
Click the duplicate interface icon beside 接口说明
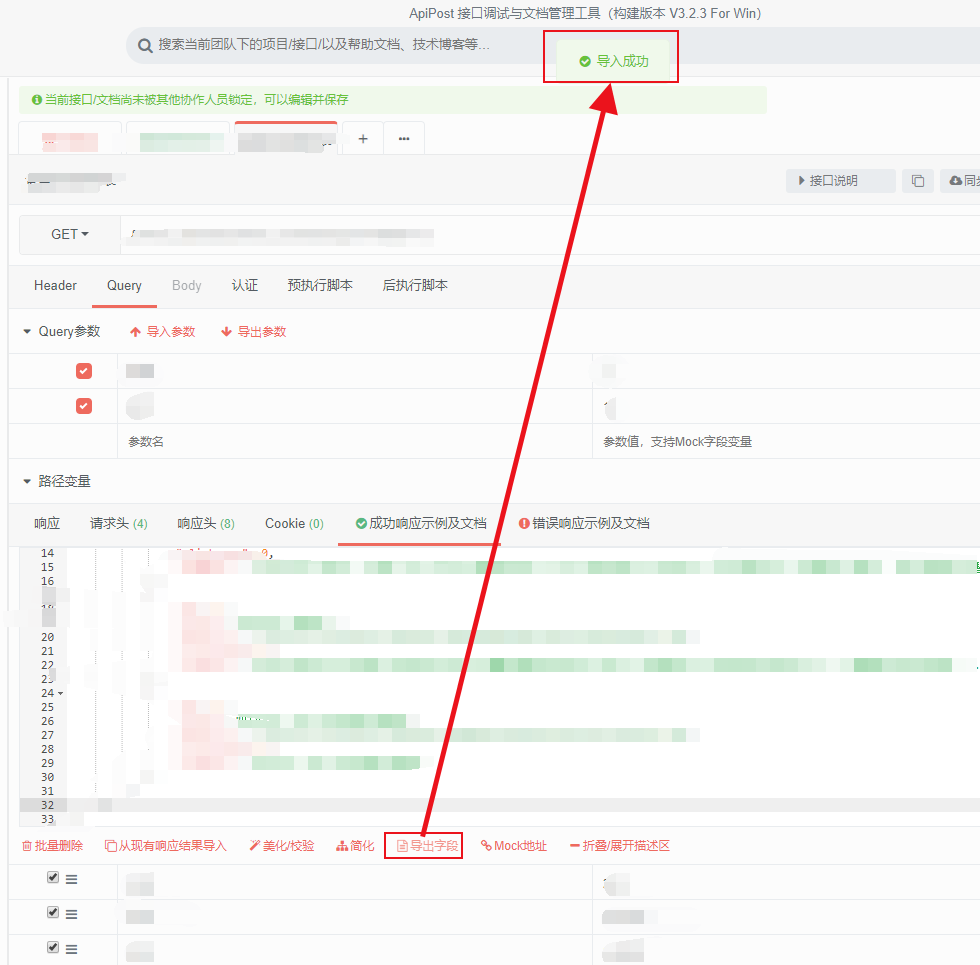[x=918, y=181]
